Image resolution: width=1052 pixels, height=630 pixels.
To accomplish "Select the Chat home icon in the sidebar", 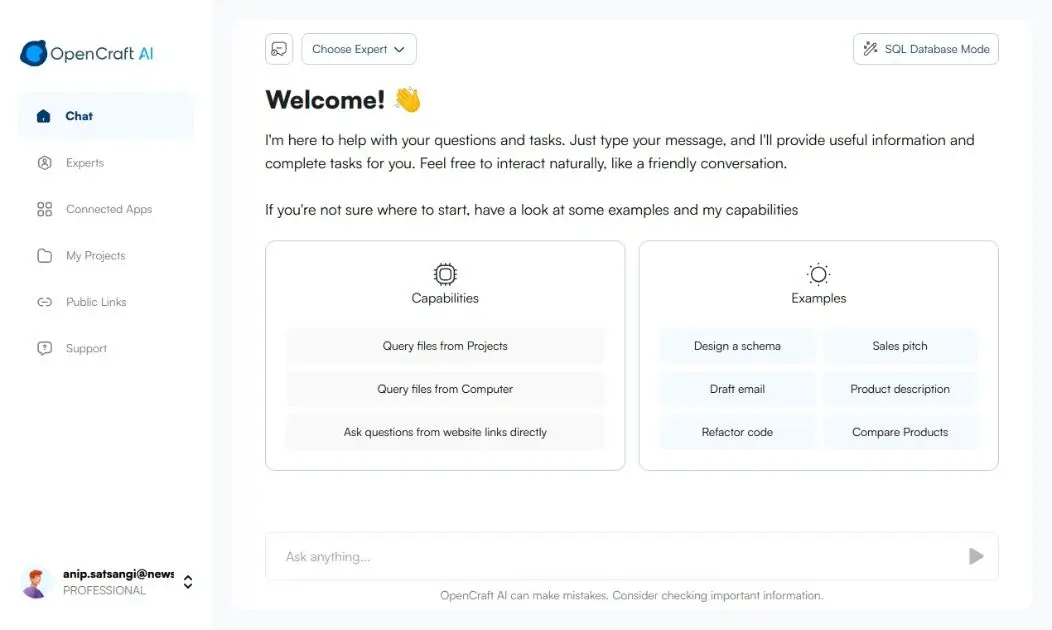I will coord(44,115).
